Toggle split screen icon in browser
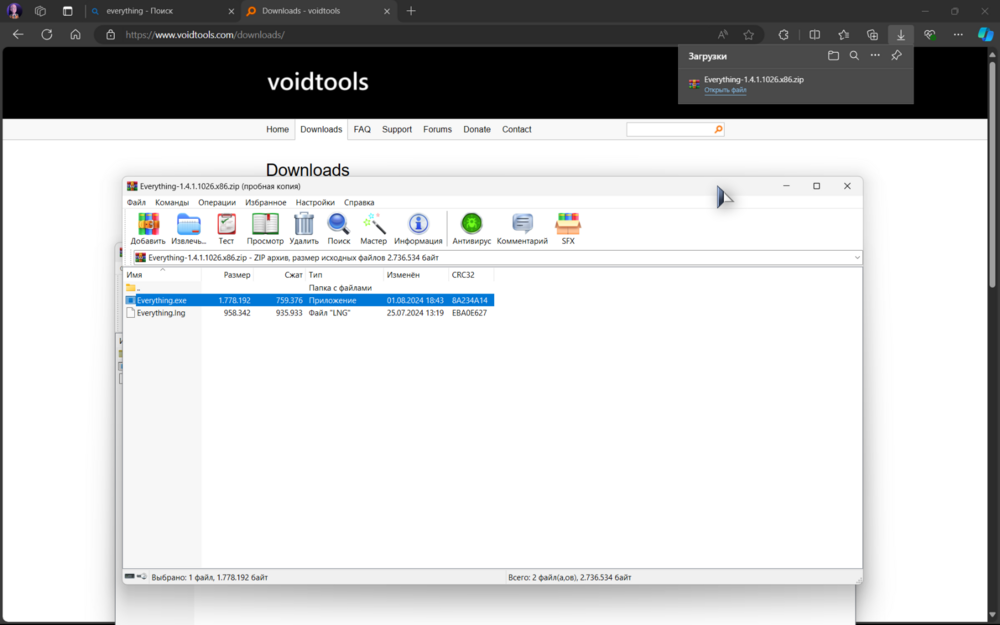Screen dimensions: 1000x625 tap(814, 34)
